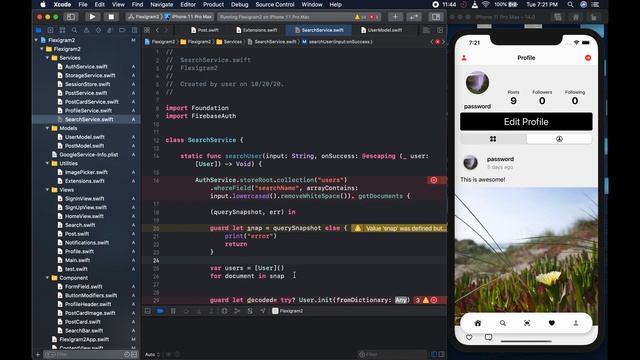640x360 pixels.
Task: Open the Auto variables filter dropdown
Action: coord(152,354)
